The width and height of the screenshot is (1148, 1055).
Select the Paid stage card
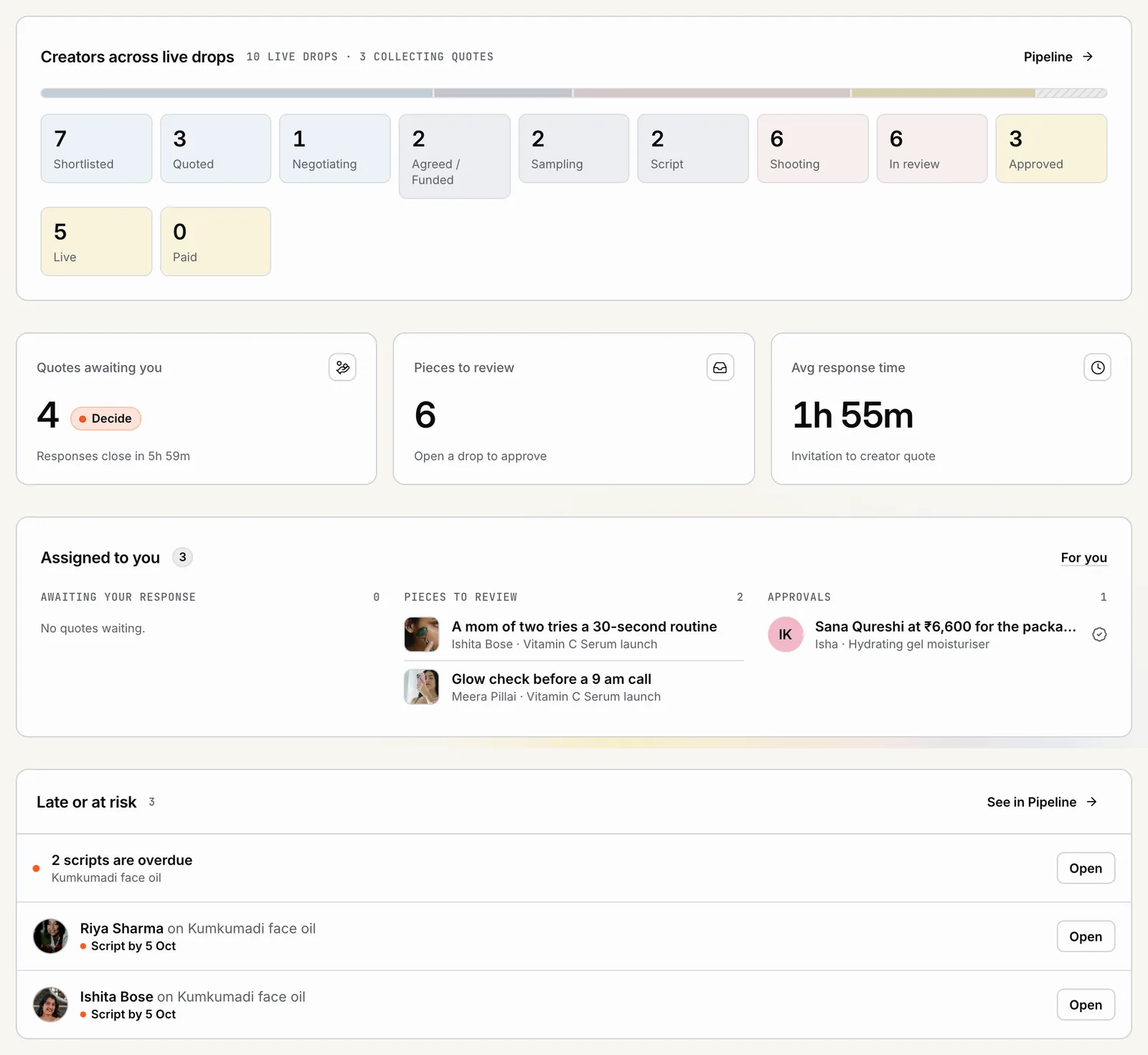[216, 242]
